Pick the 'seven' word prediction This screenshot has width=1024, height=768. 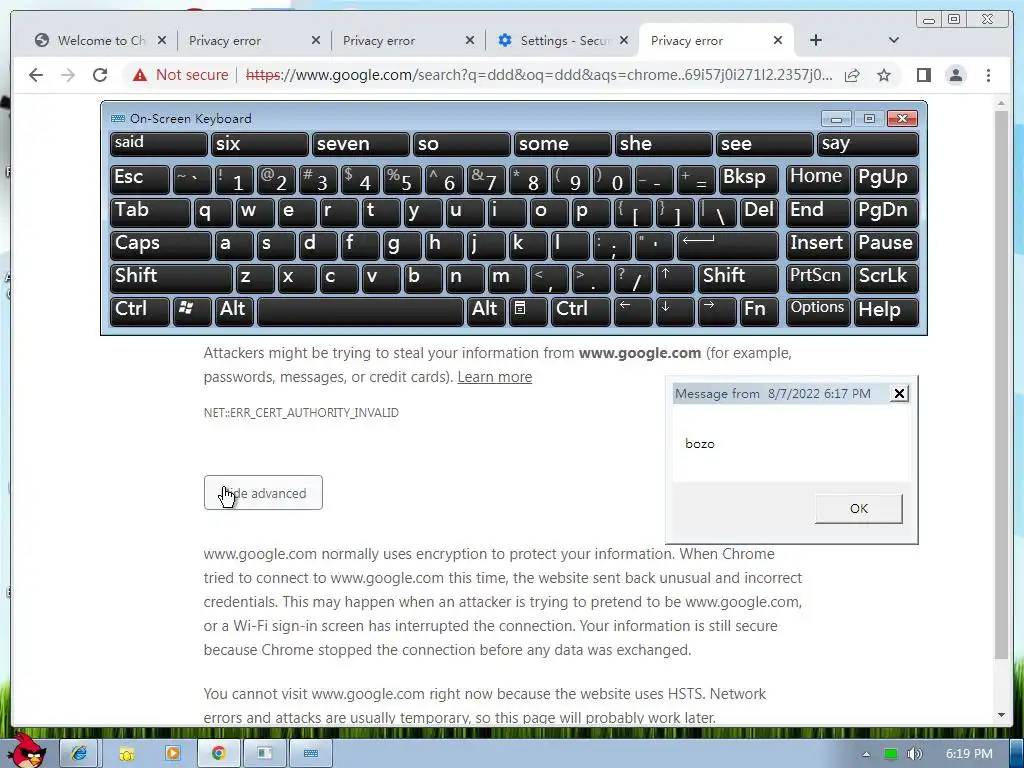(360, 144)
